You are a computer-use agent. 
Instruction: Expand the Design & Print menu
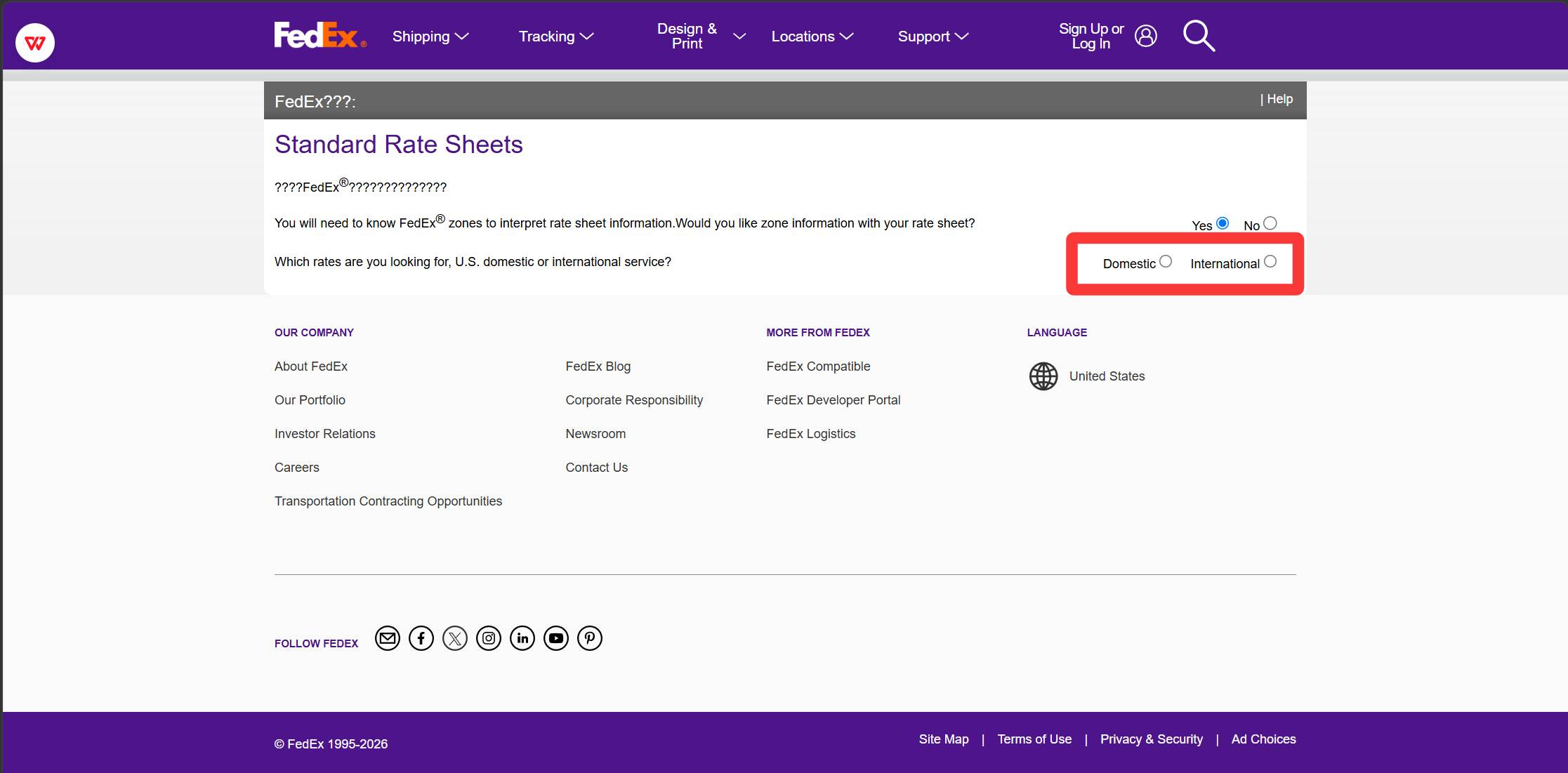701,36
